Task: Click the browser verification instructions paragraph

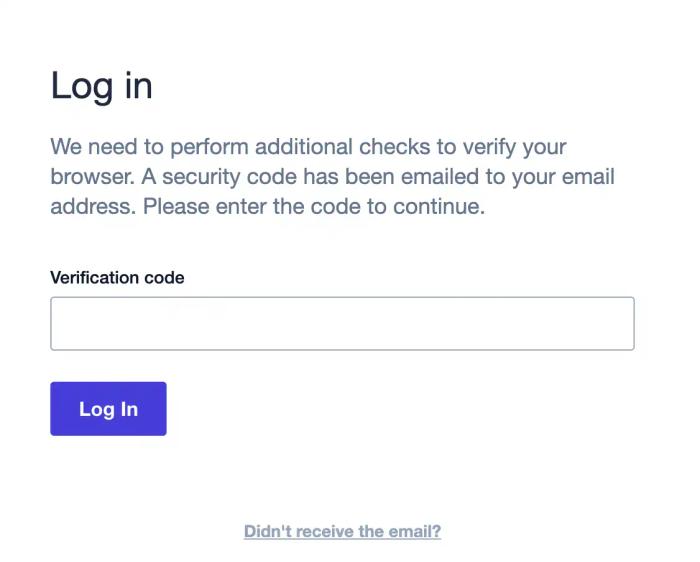Action: [x=332, y=177]
